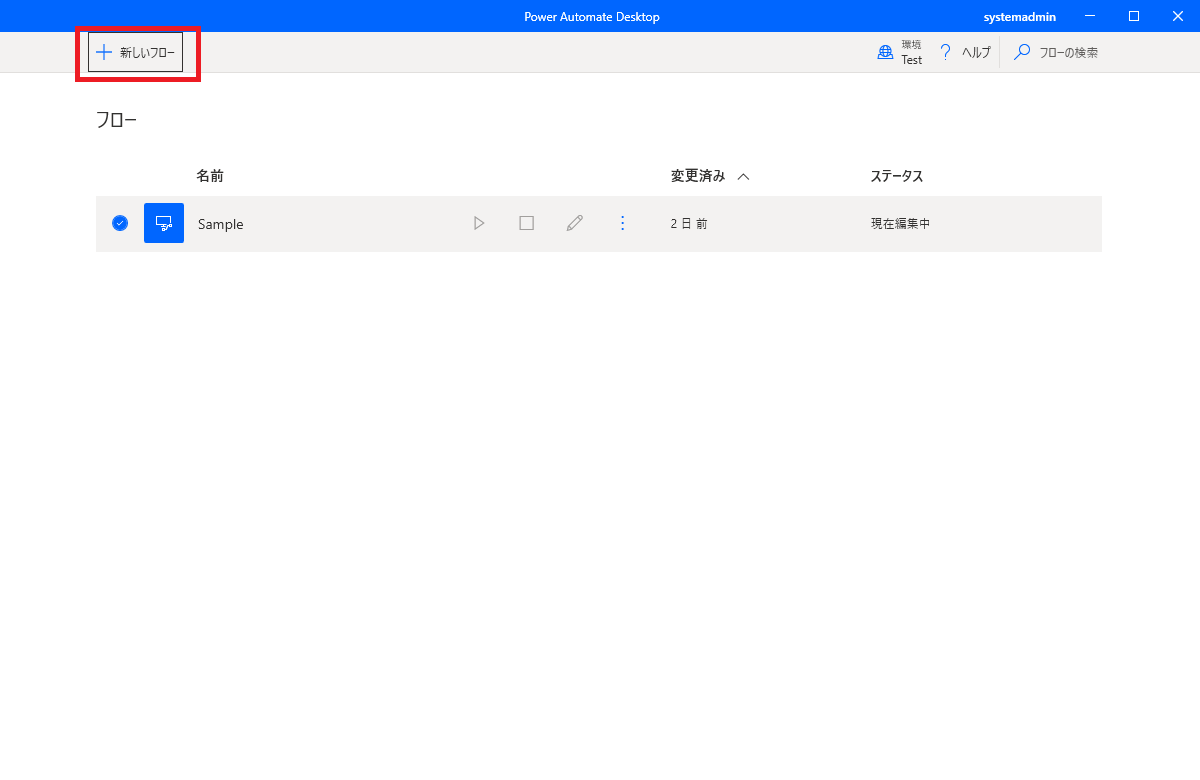Click the 新しいフロー button
The image size is (1200, 780).
(135, 52)
